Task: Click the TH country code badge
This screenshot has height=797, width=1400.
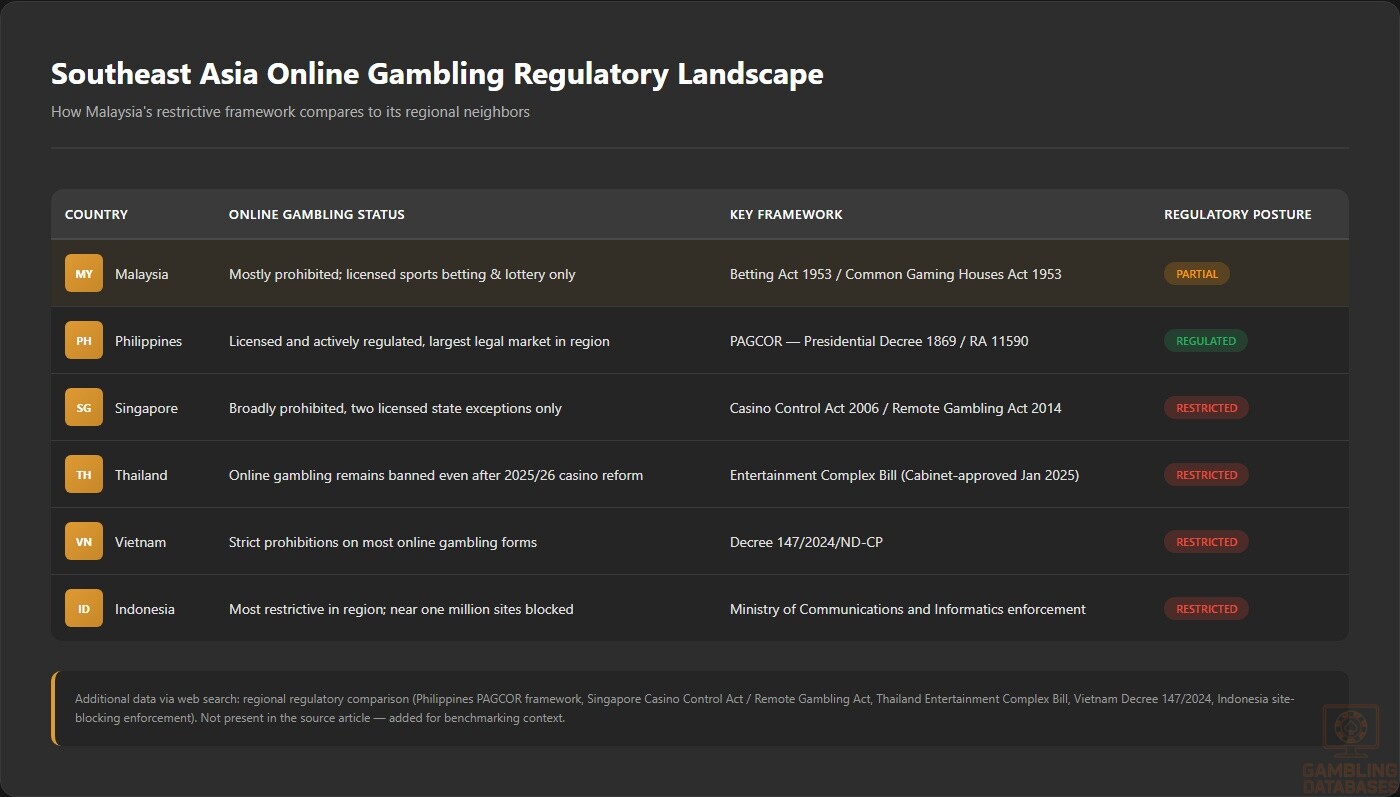Action: tap(84, 475)
